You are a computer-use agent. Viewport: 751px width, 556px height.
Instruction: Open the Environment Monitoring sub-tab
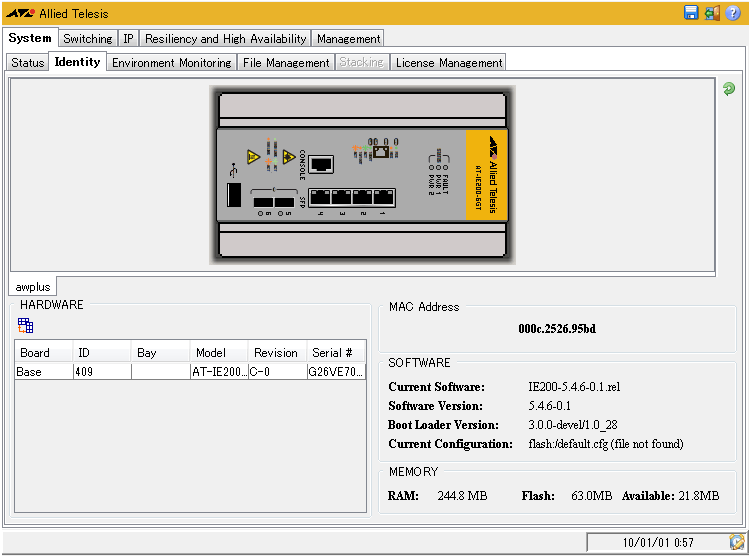[x=171, y=62]
